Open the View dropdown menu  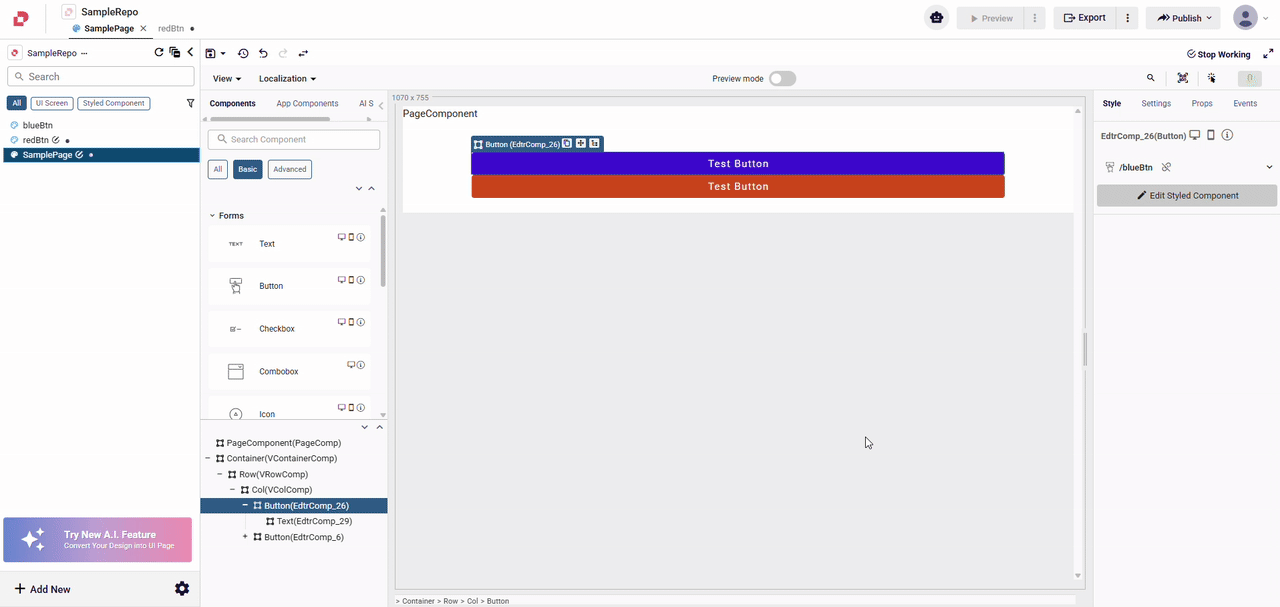coord(227,79)
